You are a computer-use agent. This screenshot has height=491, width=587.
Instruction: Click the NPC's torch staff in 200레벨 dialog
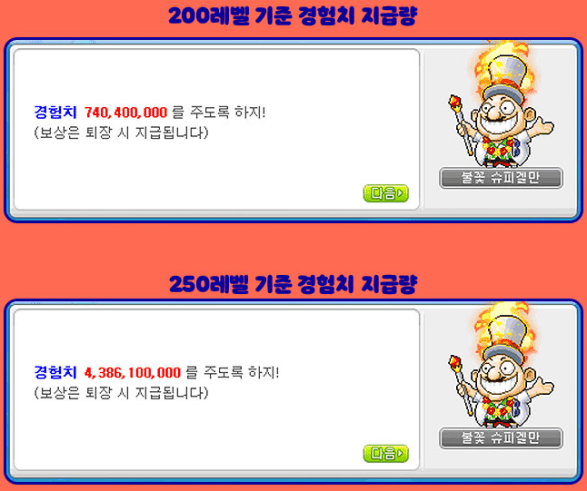tap(461, 124)
